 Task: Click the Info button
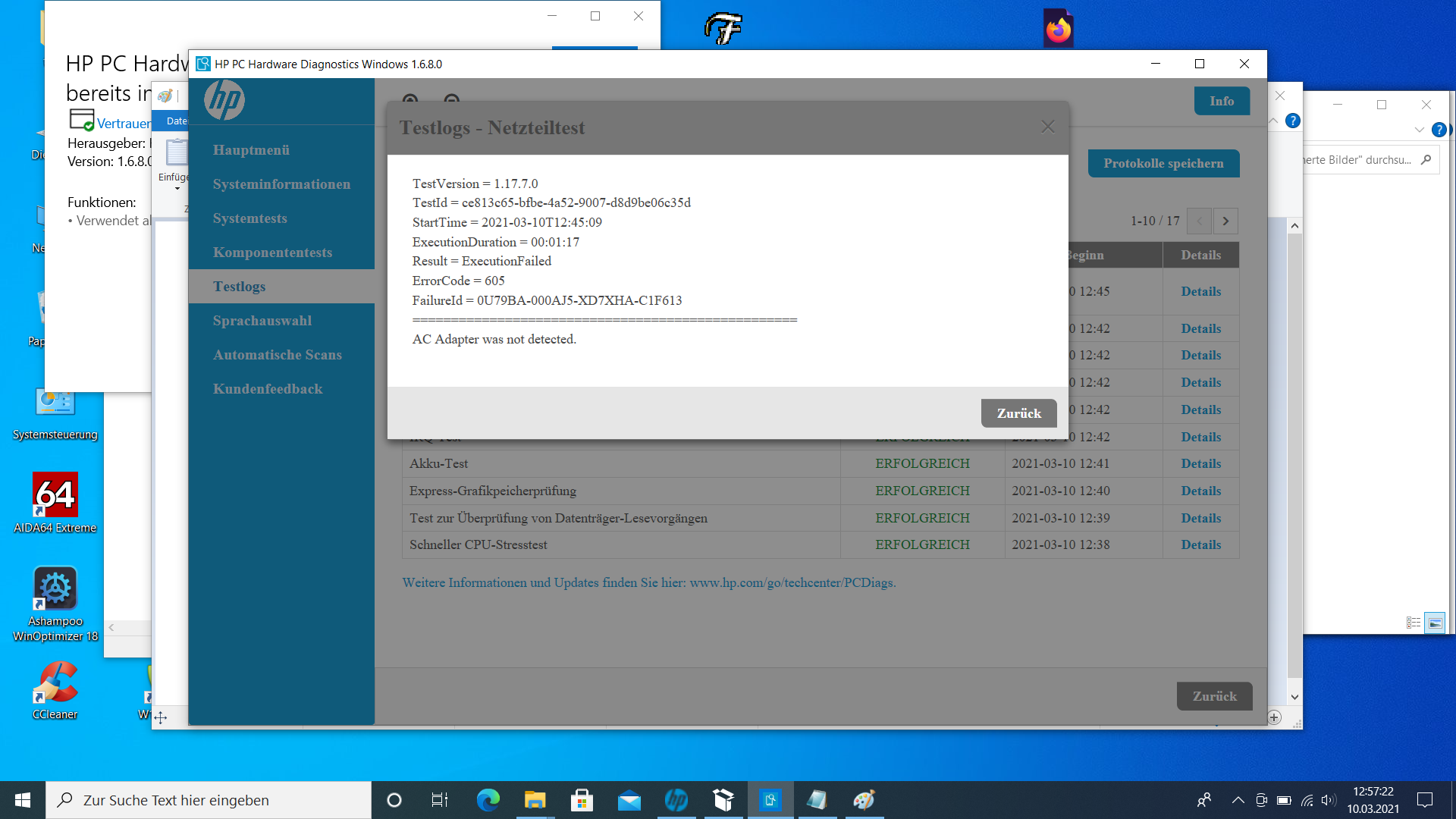coord(1221,101)
